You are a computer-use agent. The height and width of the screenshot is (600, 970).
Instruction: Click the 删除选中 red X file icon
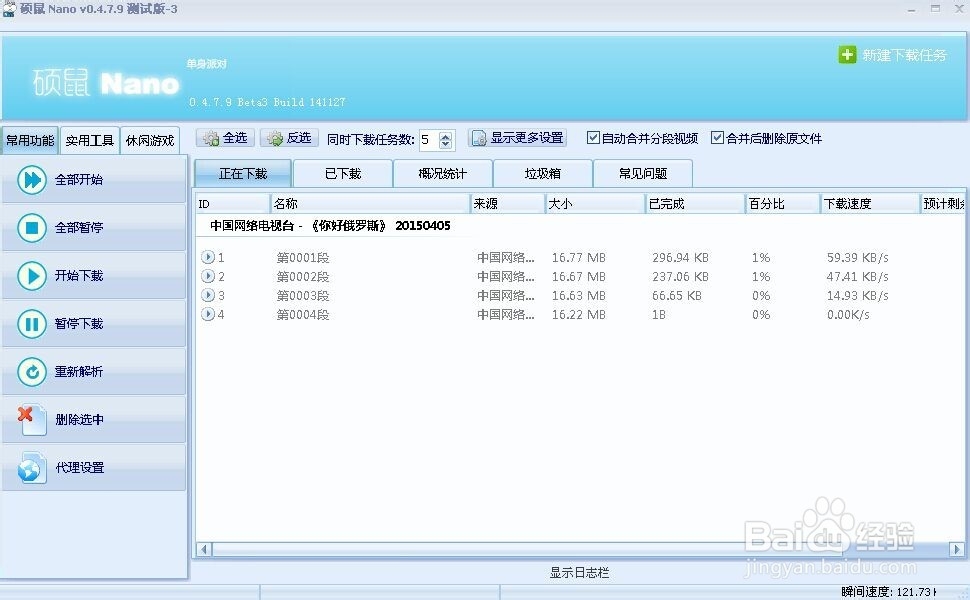(32, 420)
